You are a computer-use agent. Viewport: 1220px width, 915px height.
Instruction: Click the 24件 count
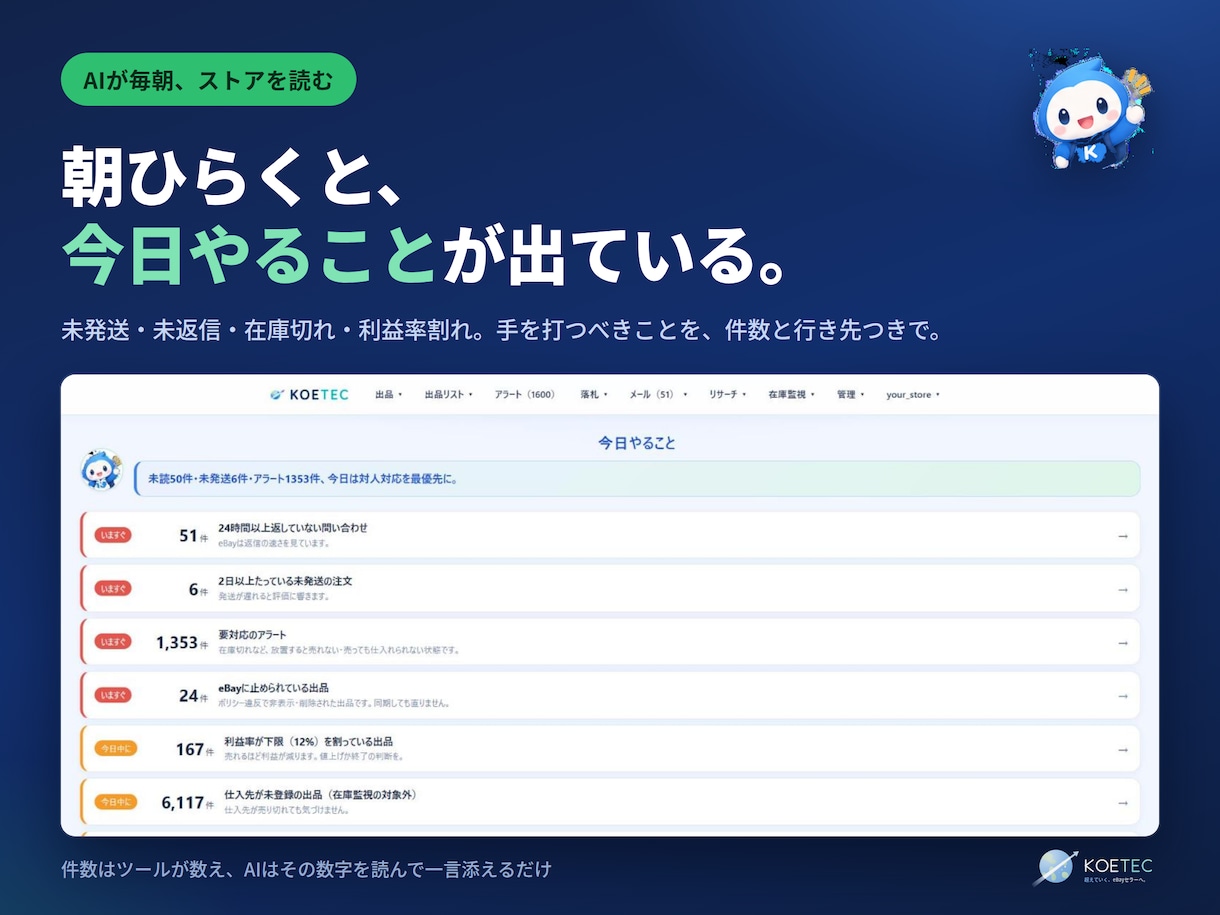193,696
